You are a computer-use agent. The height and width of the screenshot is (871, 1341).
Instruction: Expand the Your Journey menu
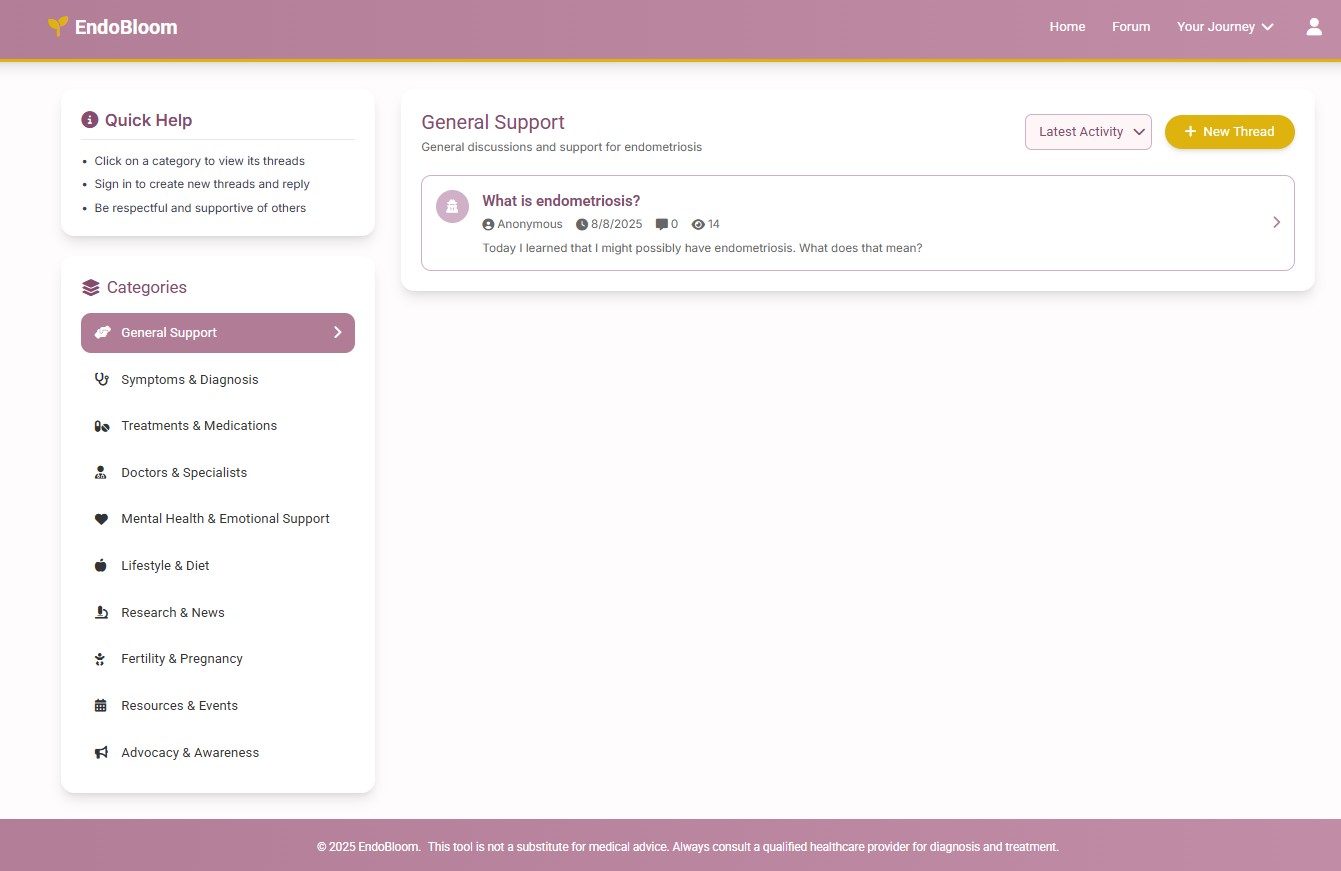point(1224,27)
